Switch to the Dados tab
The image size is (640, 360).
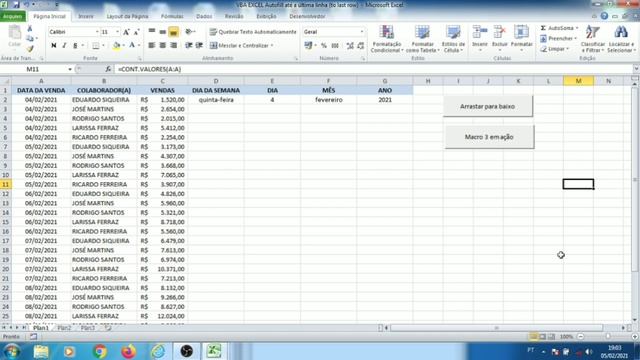coord(204,16)
